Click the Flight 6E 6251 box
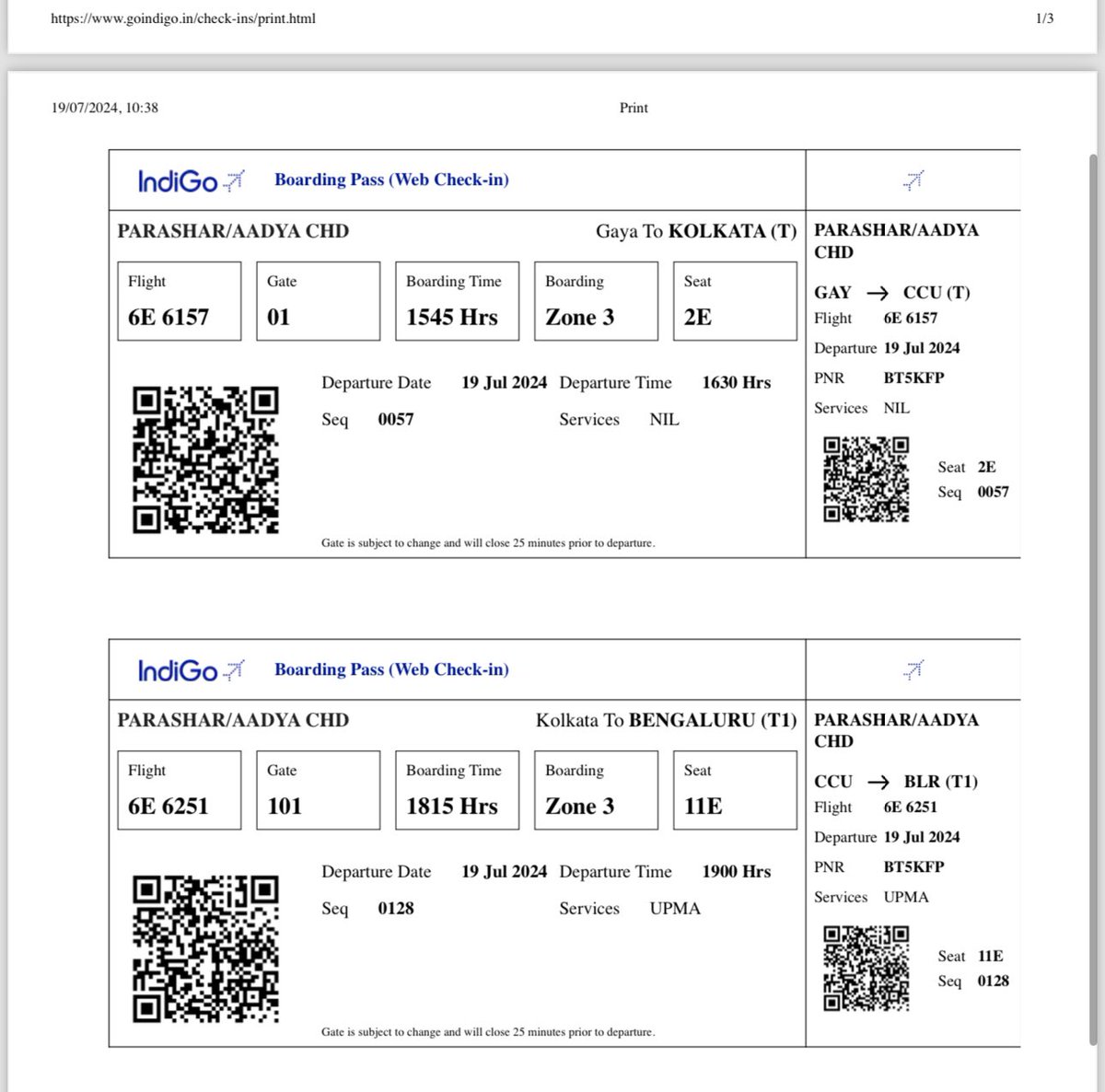The image size is (1105, 1092). tap(180, 790)
